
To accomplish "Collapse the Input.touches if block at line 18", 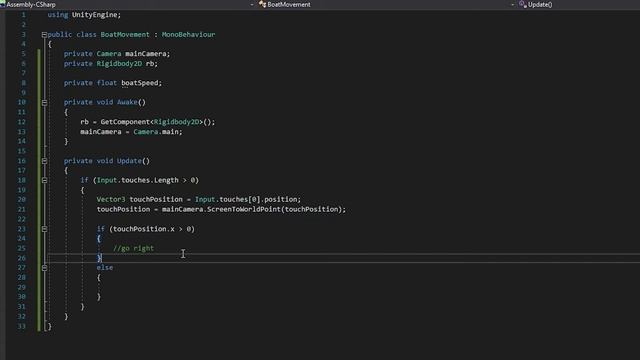I will coord(44,180).
